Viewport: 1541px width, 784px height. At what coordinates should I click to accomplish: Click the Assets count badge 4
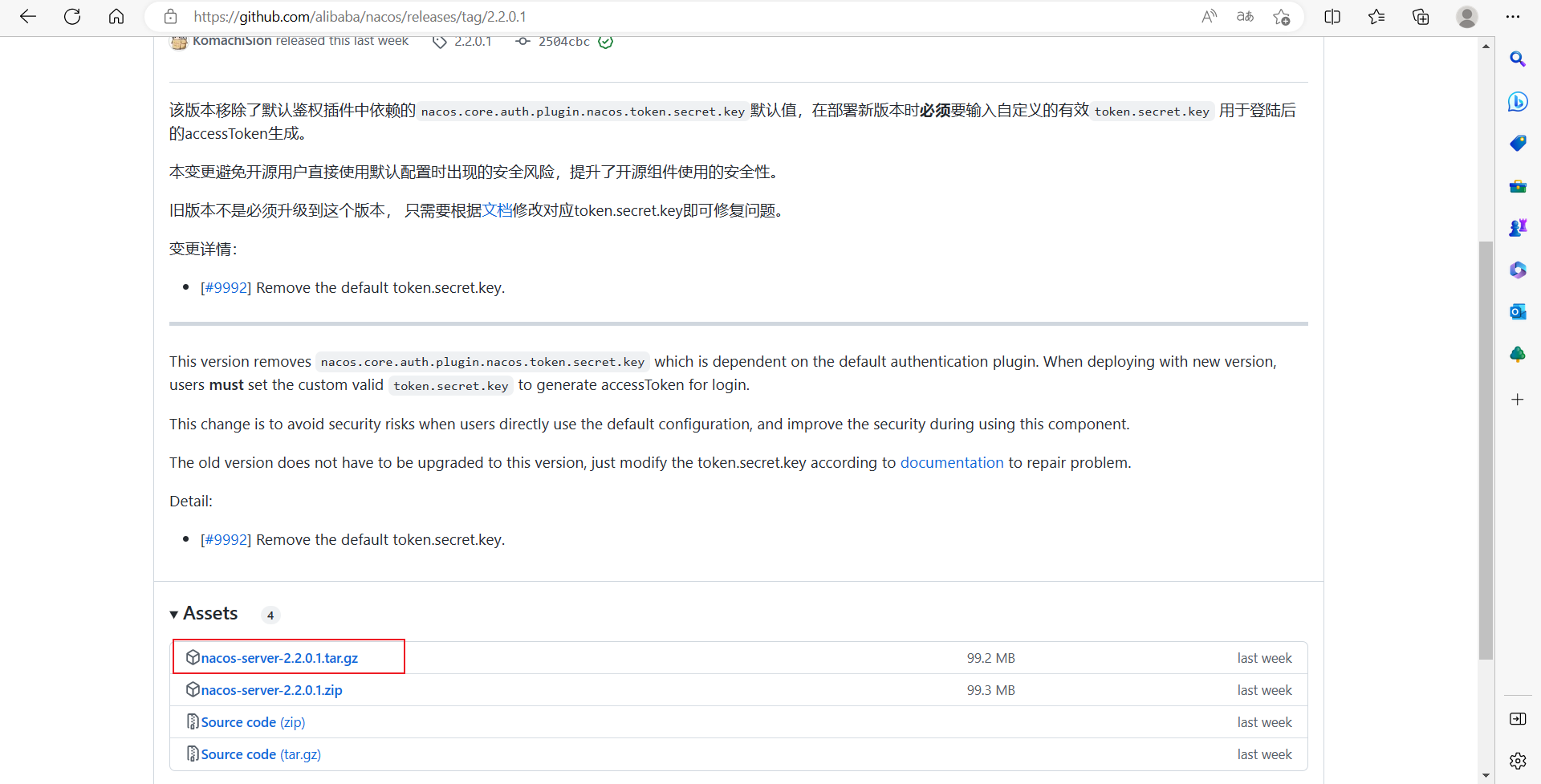click(x=270, y=615)
